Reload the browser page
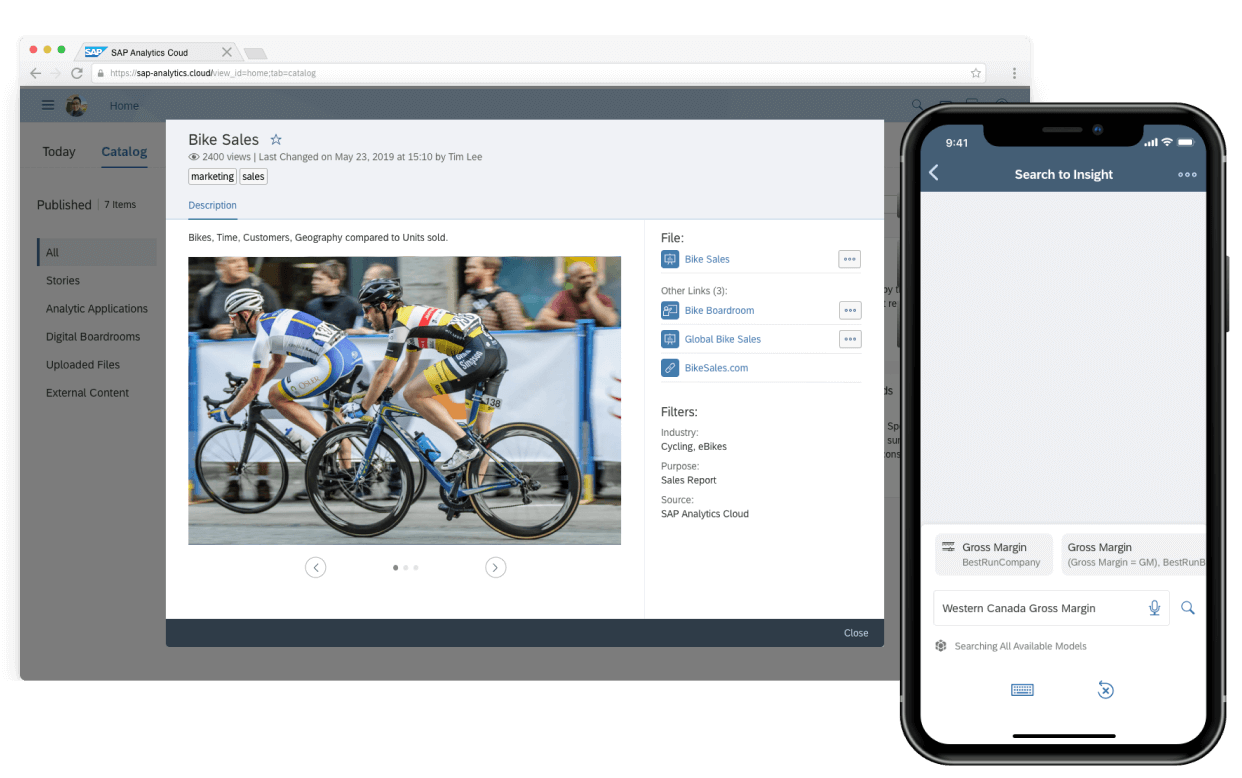This screenshot has width=1242, height=778. 76,73
